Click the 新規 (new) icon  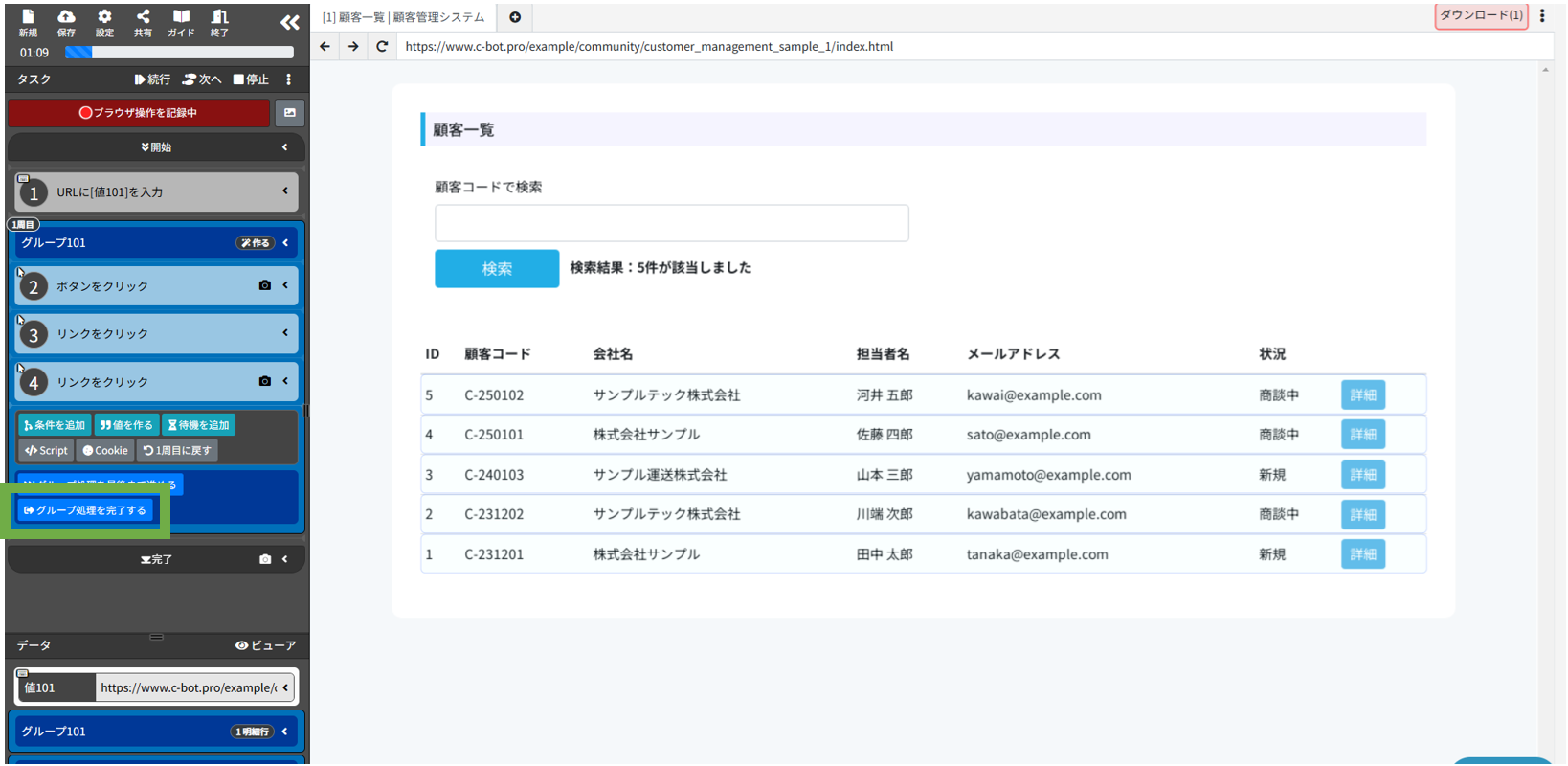click(x=28, y=22)
